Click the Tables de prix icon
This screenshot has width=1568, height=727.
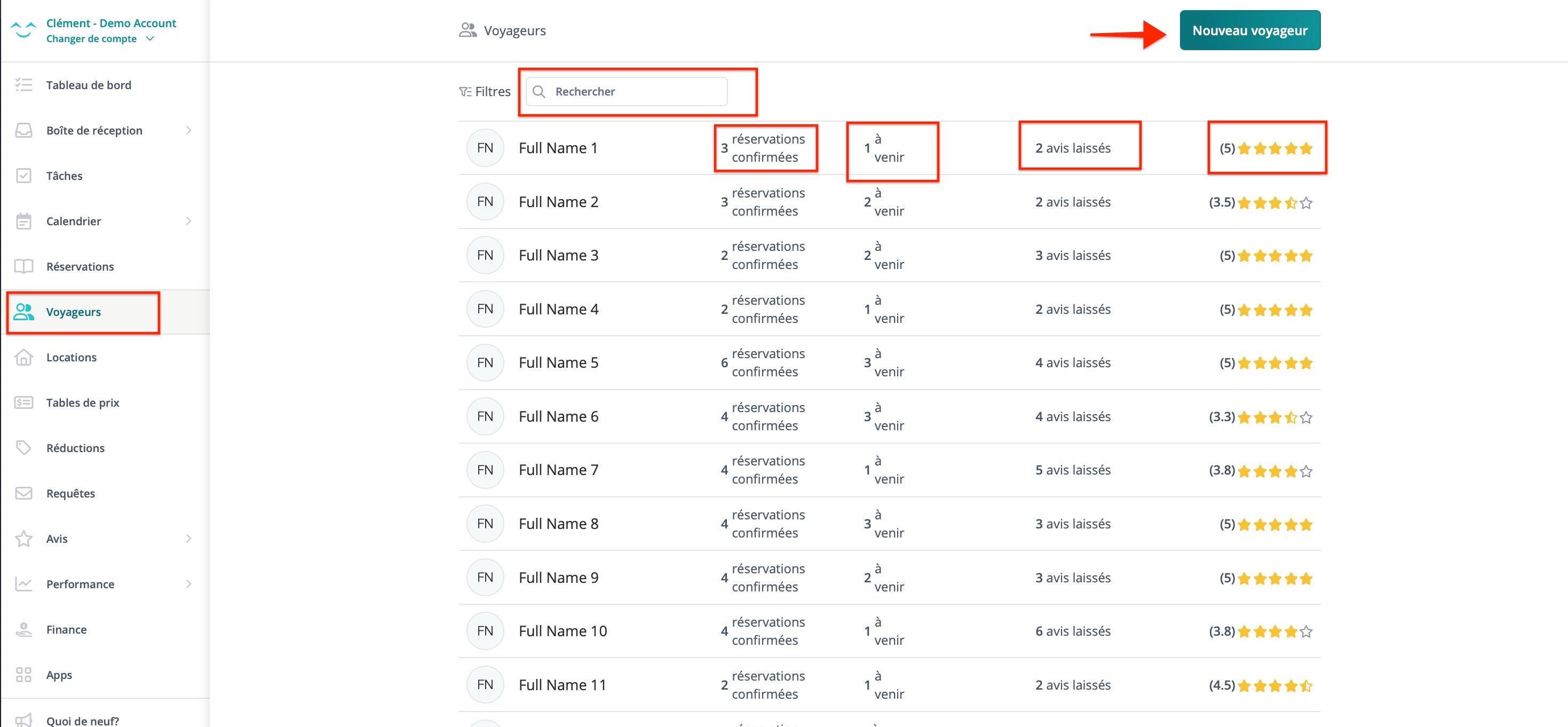pos(23,402)
